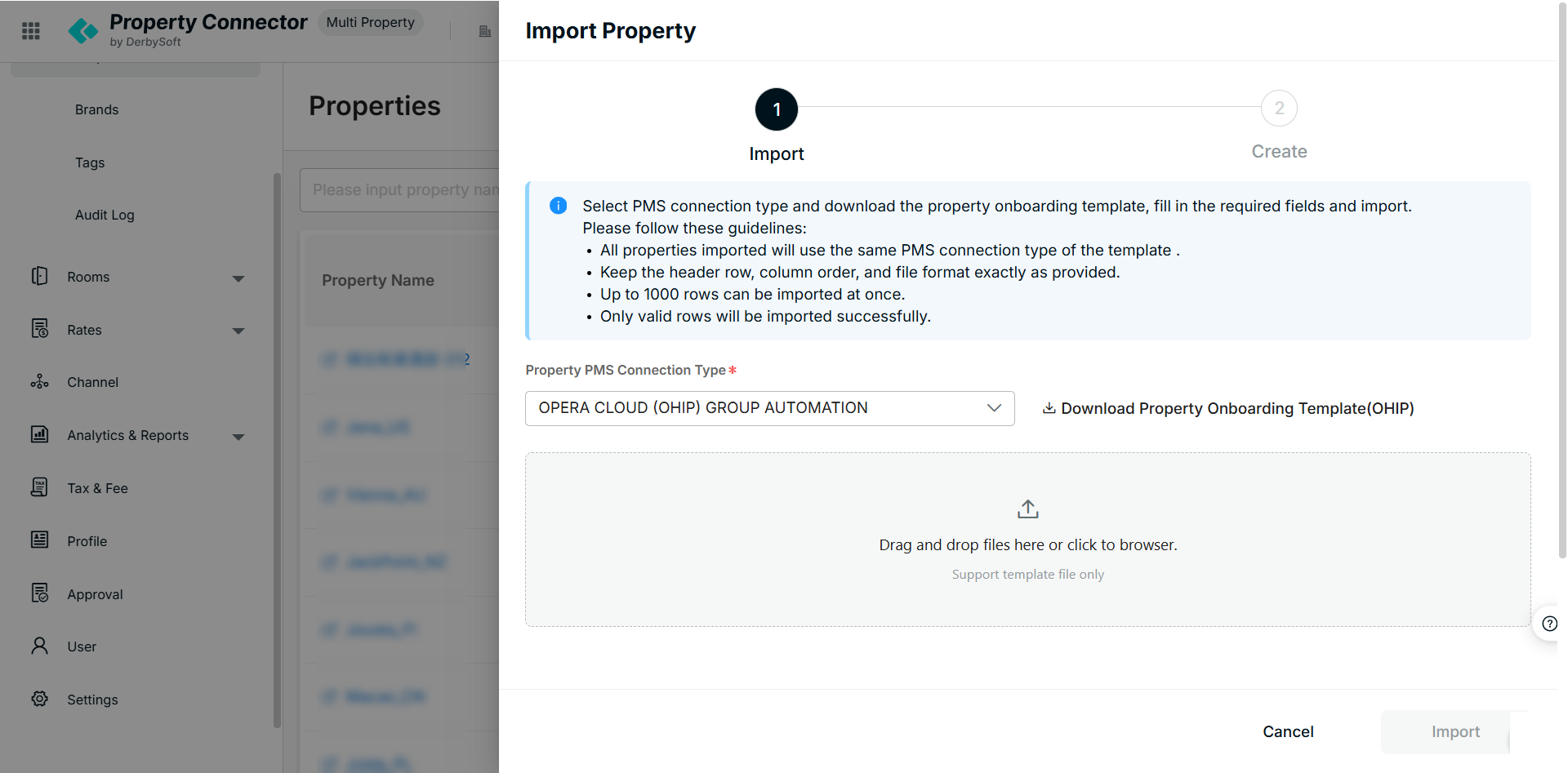Click the sidebar vertical scrollbar
The height and width of the screenshot is (773, 1568).
(277, 449)
